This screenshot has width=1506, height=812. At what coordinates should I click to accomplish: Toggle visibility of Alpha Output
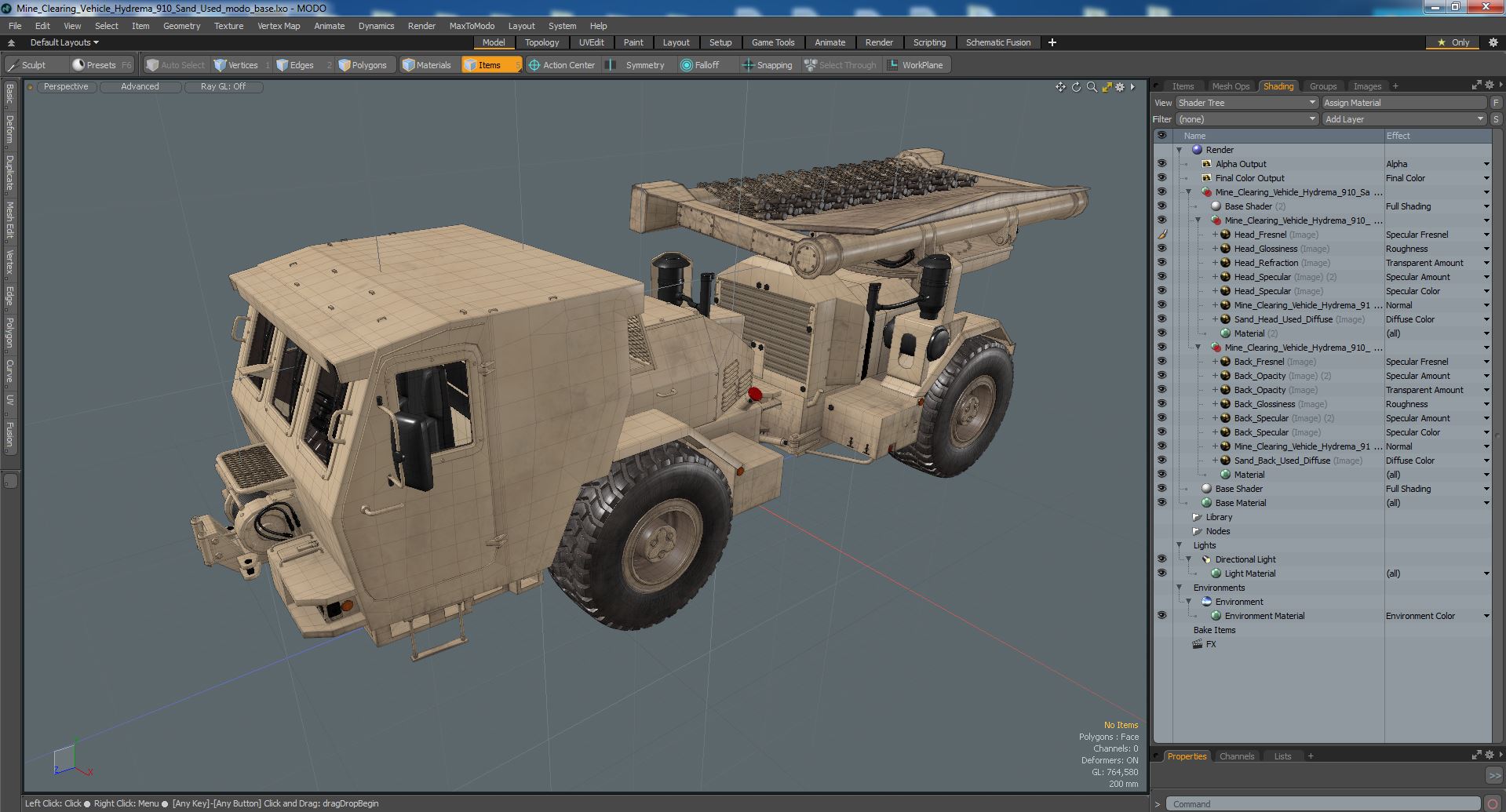tap(1161, 164)
